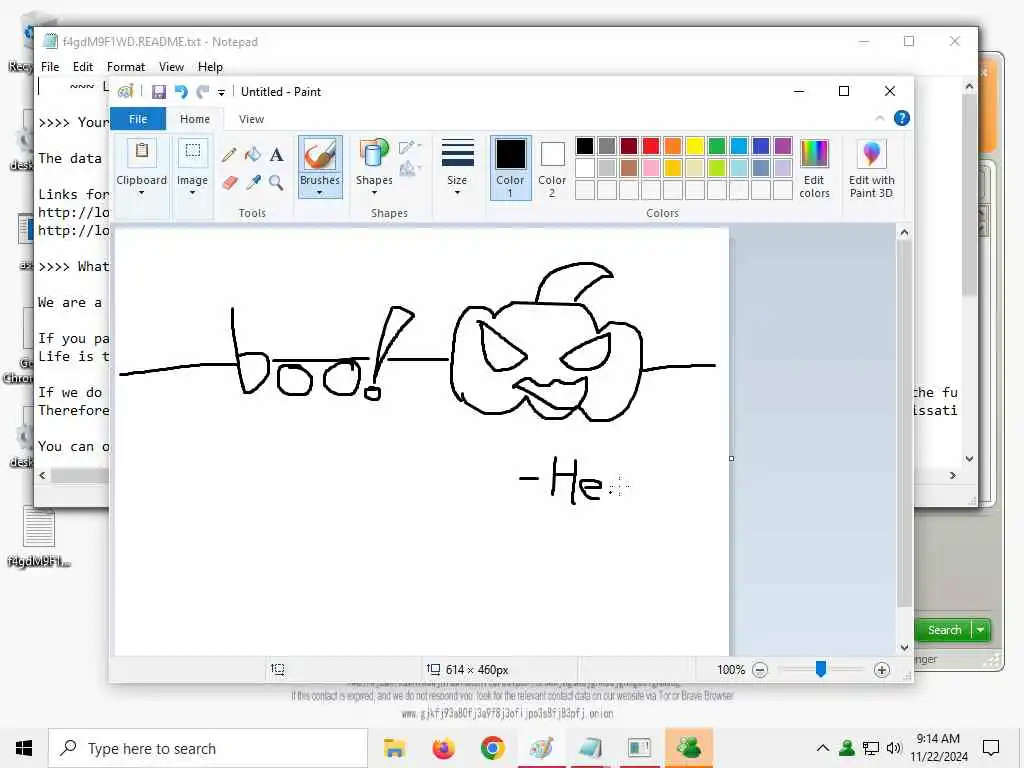Open Paint Help with the question mark icon

pyautogui.click(x=901, y=118)
